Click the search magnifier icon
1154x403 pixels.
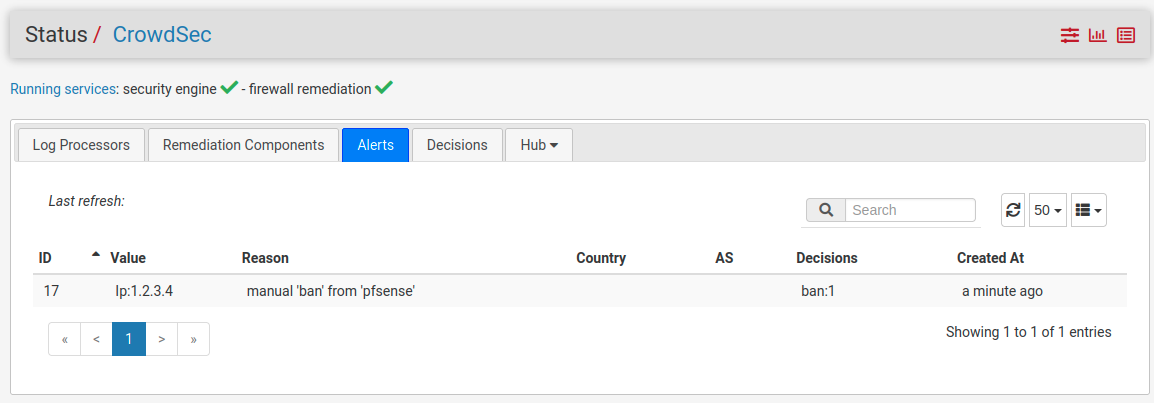(826, 210)
